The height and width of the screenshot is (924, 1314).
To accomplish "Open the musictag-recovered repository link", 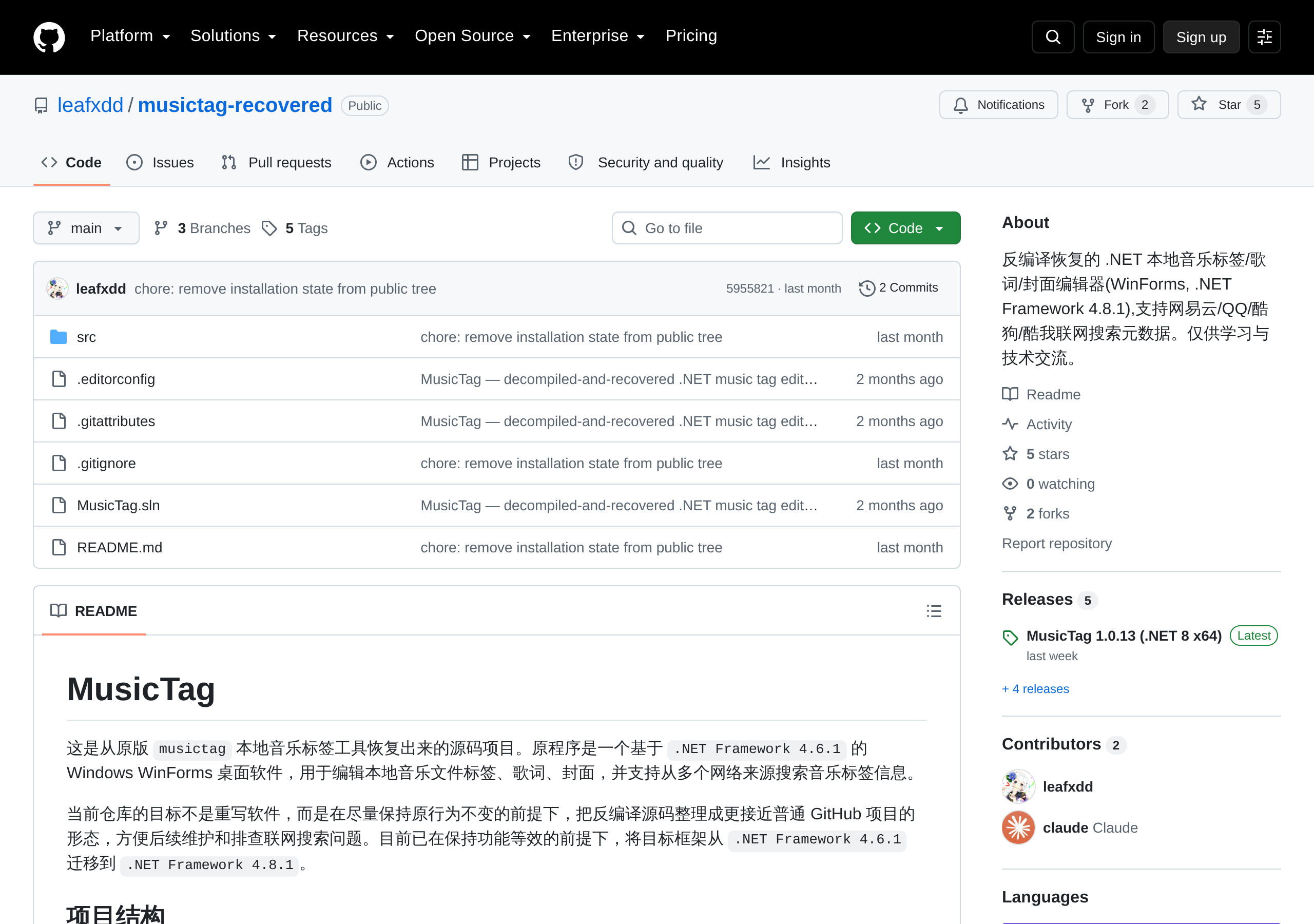I will 235,105.
